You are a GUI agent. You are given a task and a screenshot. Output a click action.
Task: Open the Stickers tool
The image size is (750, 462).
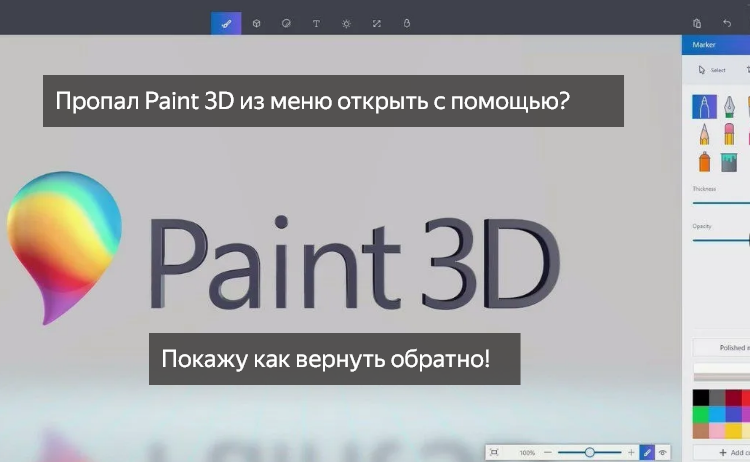coord(286,23)
